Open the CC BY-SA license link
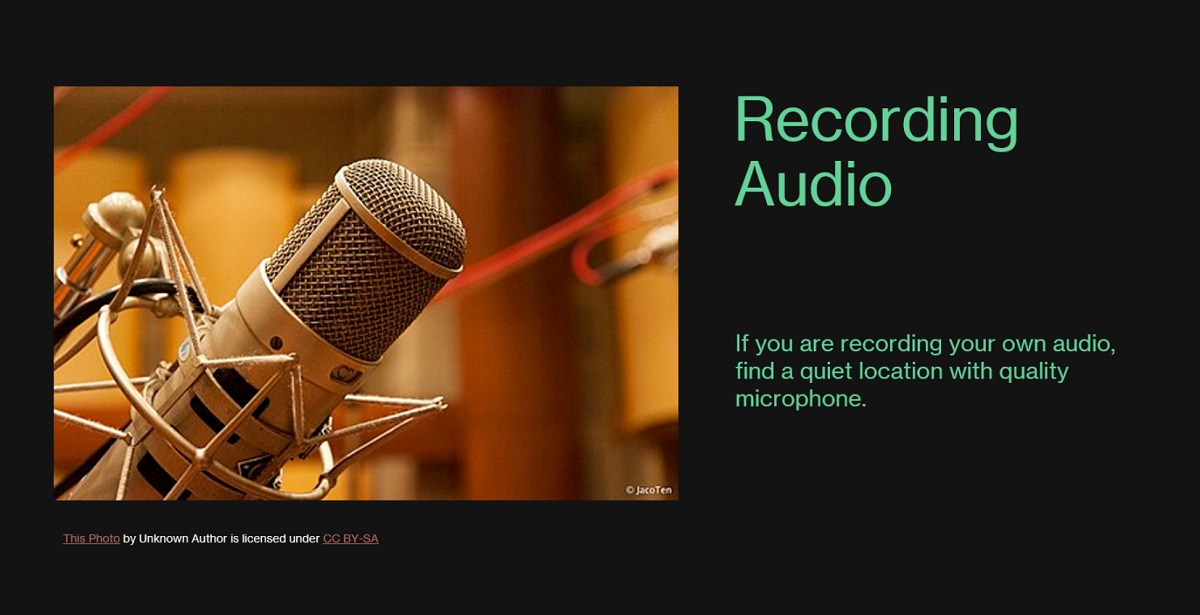This screenshot has height=615, width=1200. 350,539
